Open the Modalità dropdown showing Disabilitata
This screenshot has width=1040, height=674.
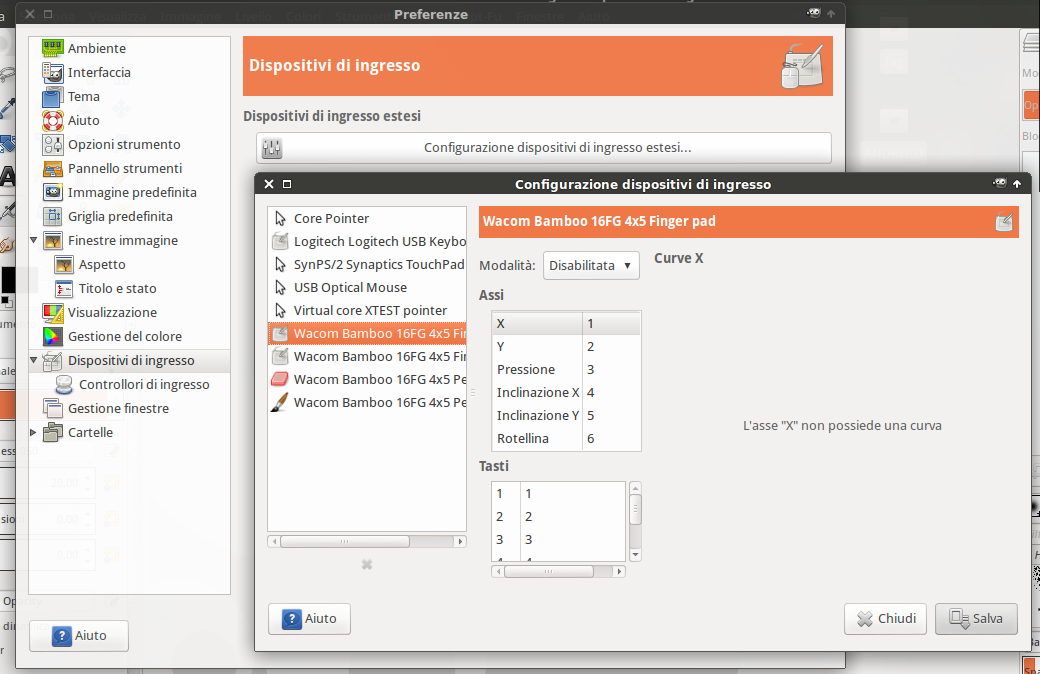pos(591,265)
